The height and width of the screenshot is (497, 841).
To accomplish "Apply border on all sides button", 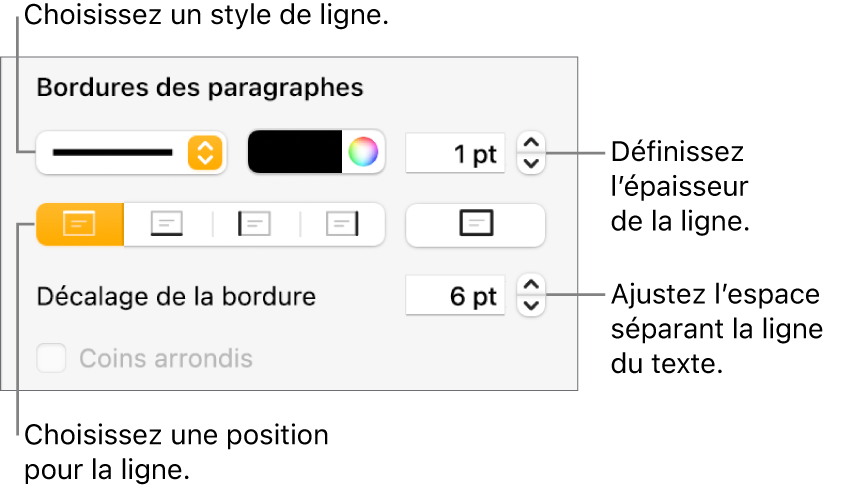I will (475, 225).
